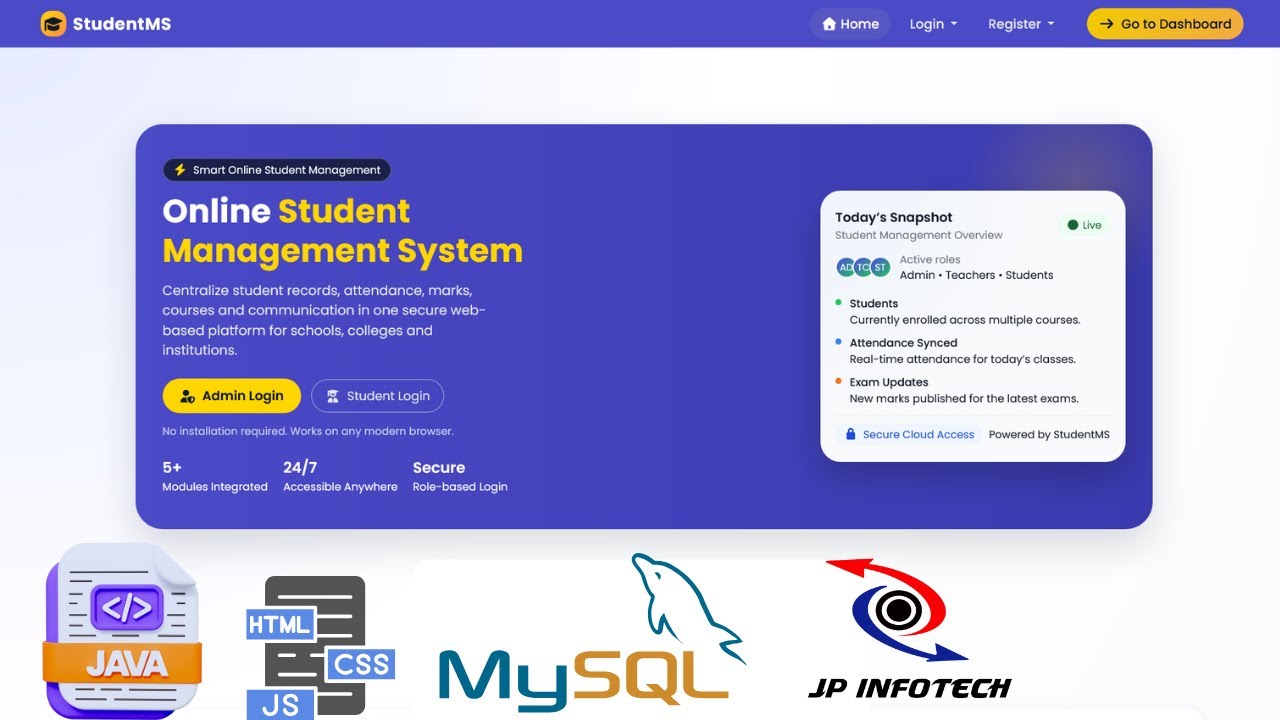Click the Student Login button
Viewport: 1280px width, 720px height.
378,396
